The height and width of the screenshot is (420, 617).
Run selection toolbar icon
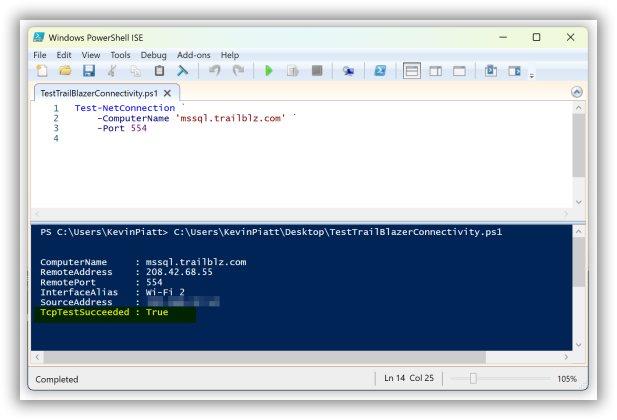click(293, 71)
